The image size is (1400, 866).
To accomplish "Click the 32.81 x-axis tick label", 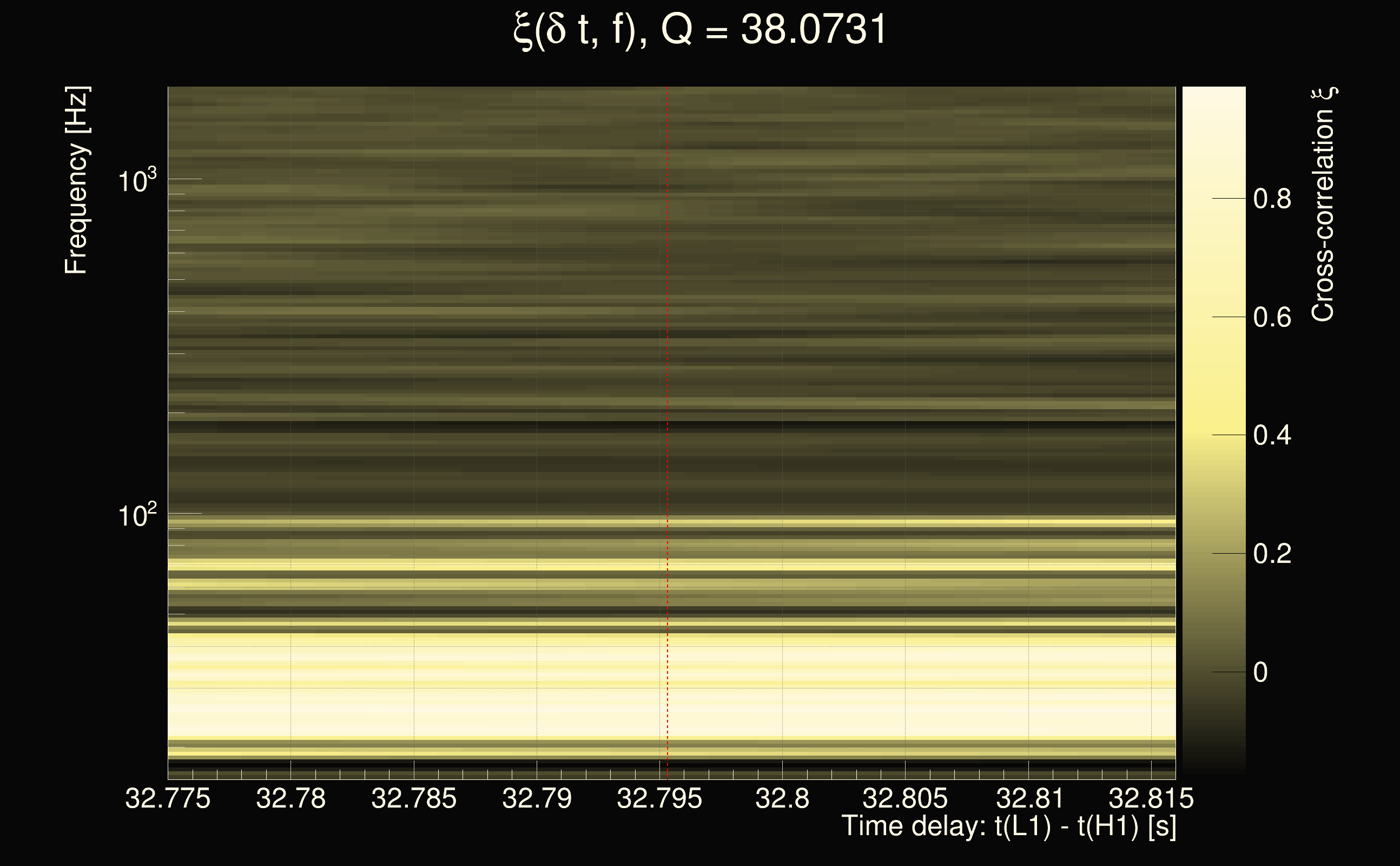I will [x=1029, y=798].
